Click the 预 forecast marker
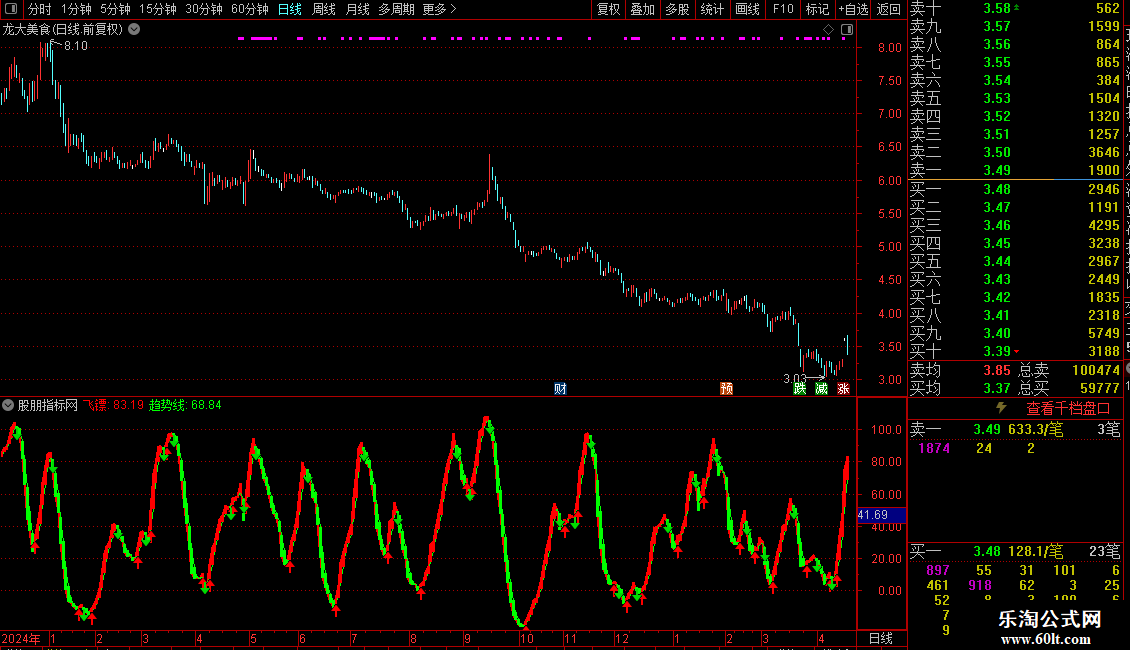Image resolution: width=1130 pixels, height=650 pixels. tap(726, 388)
